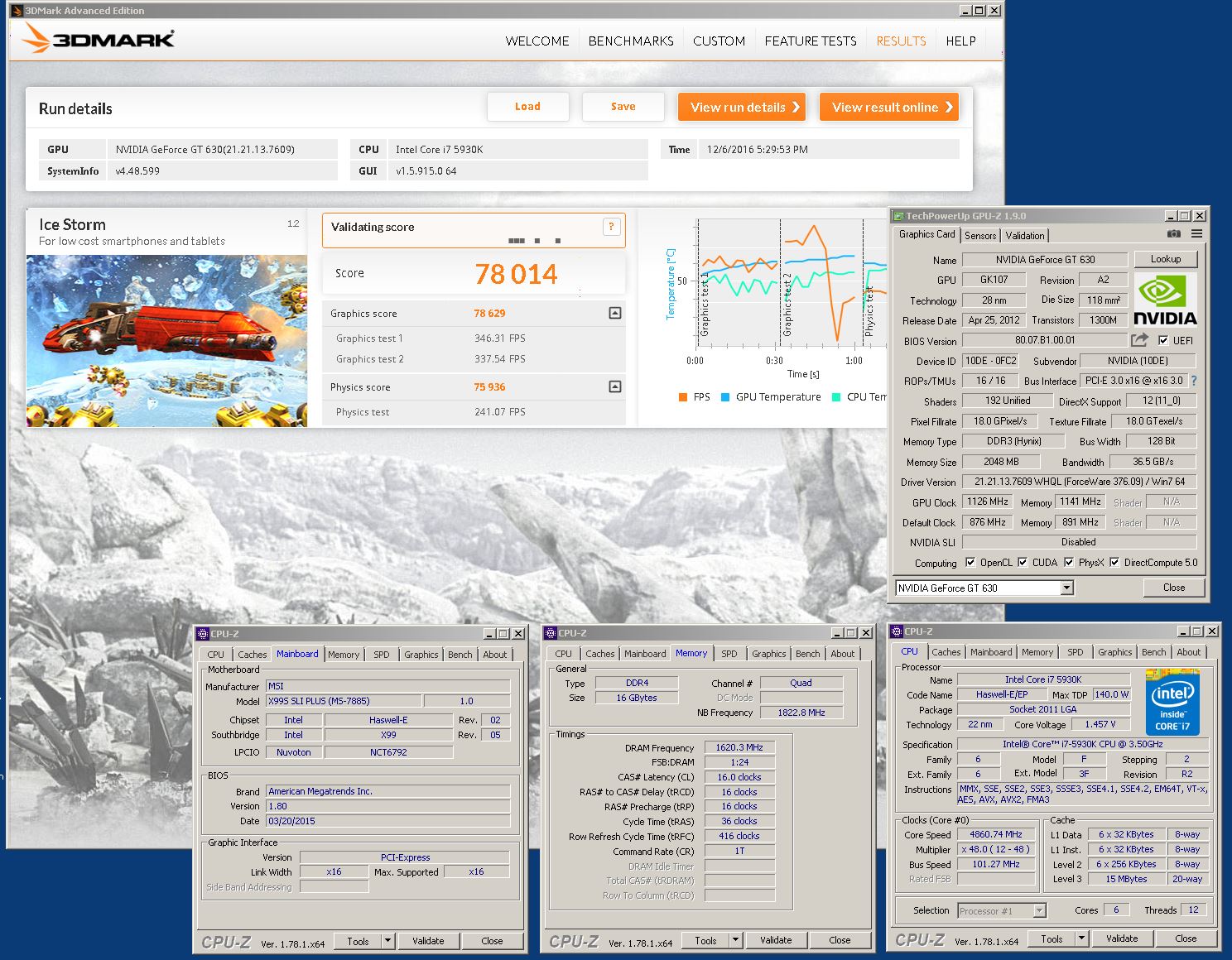Click the '78 629' Graphics score value
Screen dimensions: 1232x960
489,314
